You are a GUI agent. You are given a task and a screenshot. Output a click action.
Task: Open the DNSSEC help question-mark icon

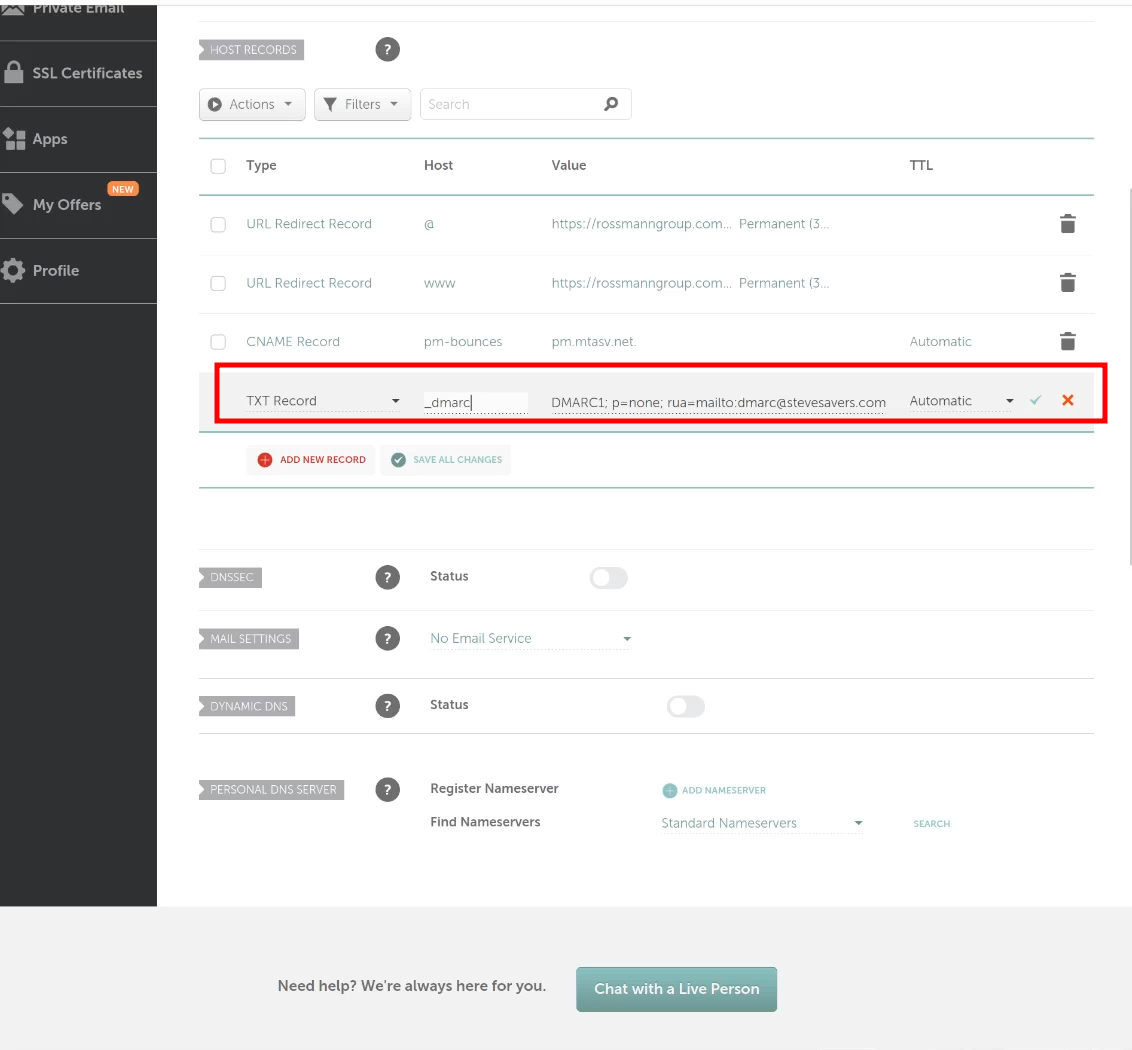coord(387,577)
